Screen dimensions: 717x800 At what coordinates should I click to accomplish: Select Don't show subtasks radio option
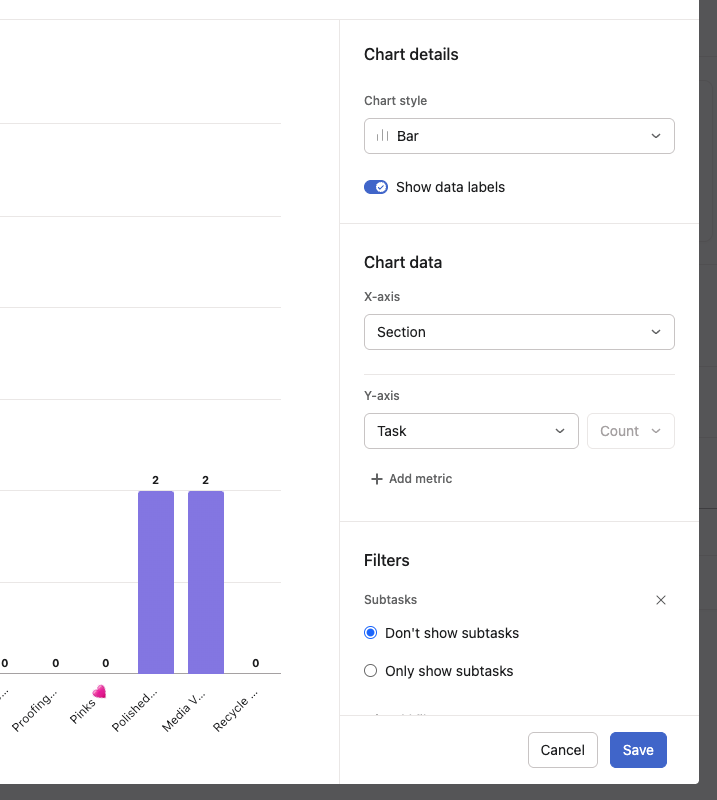(371, 633)
